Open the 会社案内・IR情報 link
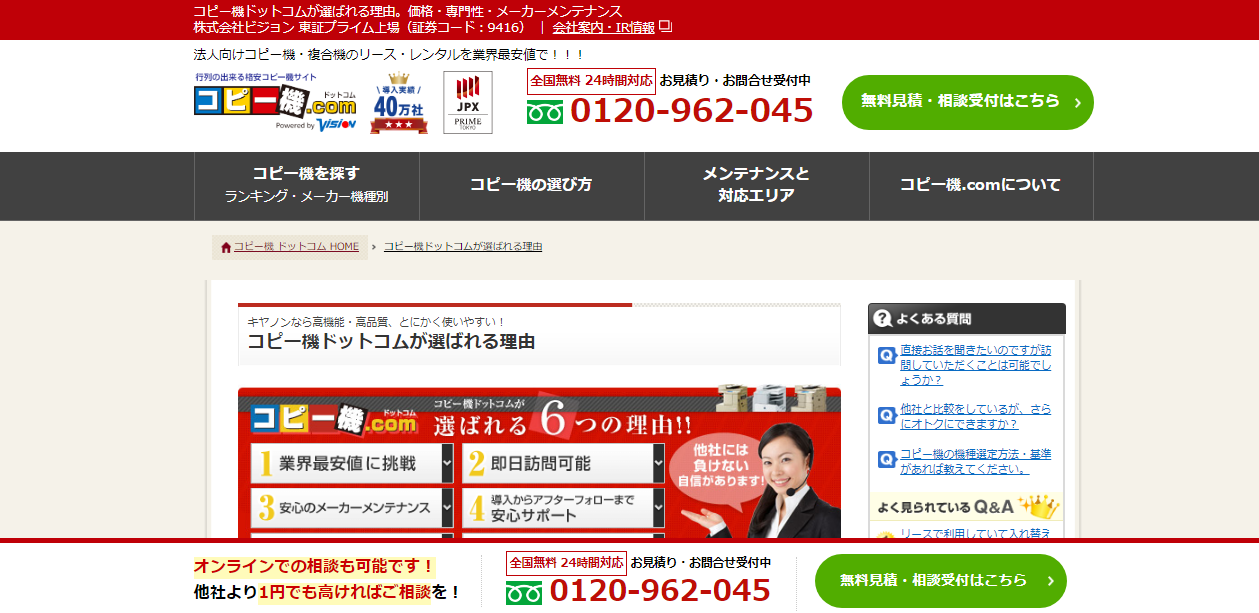This screenshot has width=1259, height=613. coord(603,27)
